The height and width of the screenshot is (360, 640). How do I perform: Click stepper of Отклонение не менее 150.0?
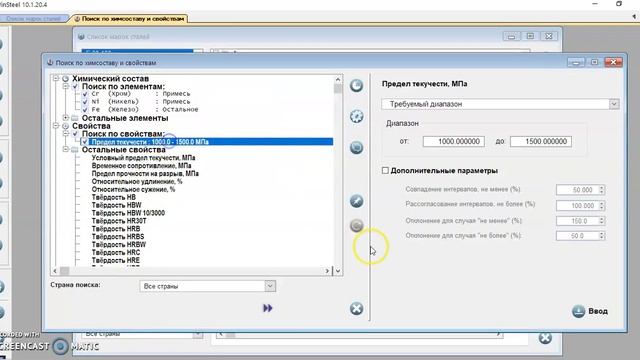601,221
